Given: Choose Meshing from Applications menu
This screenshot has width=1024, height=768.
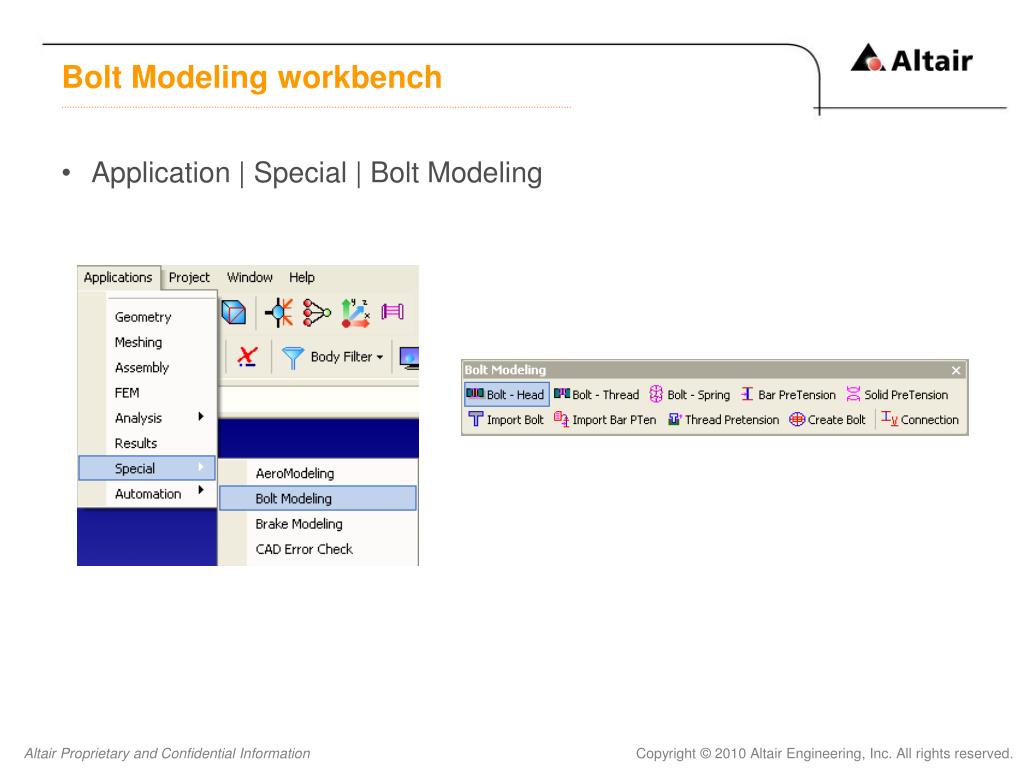Looking at the screenshot, I should pyautogui.click(x=138, y=342).
